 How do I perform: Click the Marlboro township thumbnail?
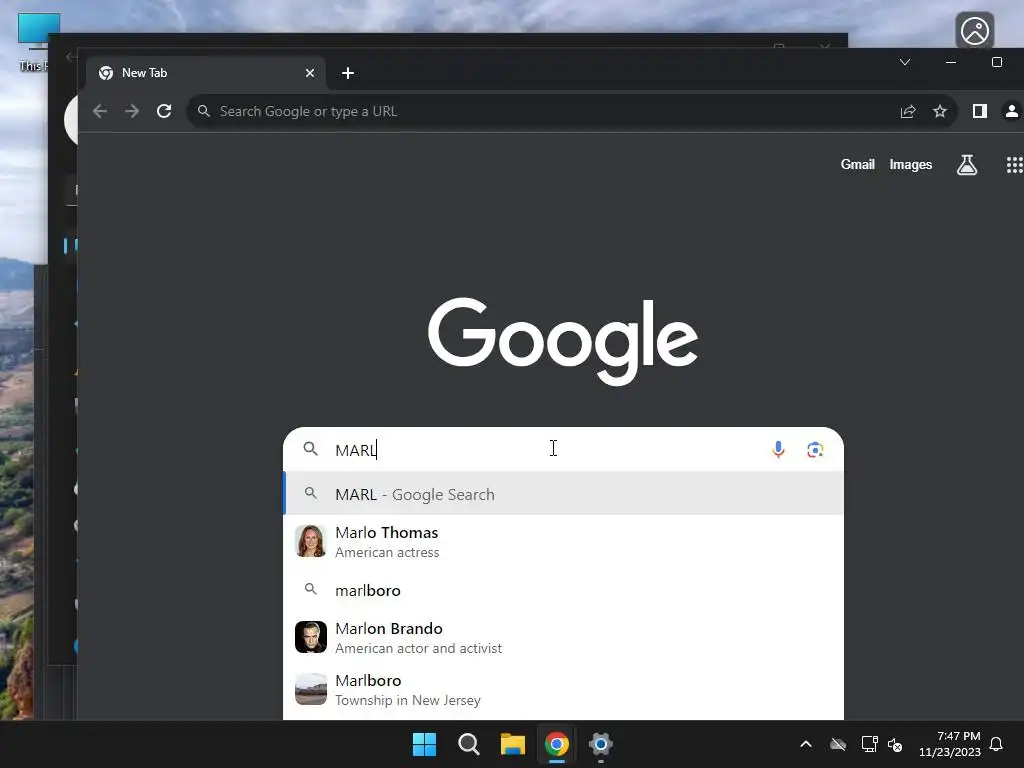pos(311,689)
